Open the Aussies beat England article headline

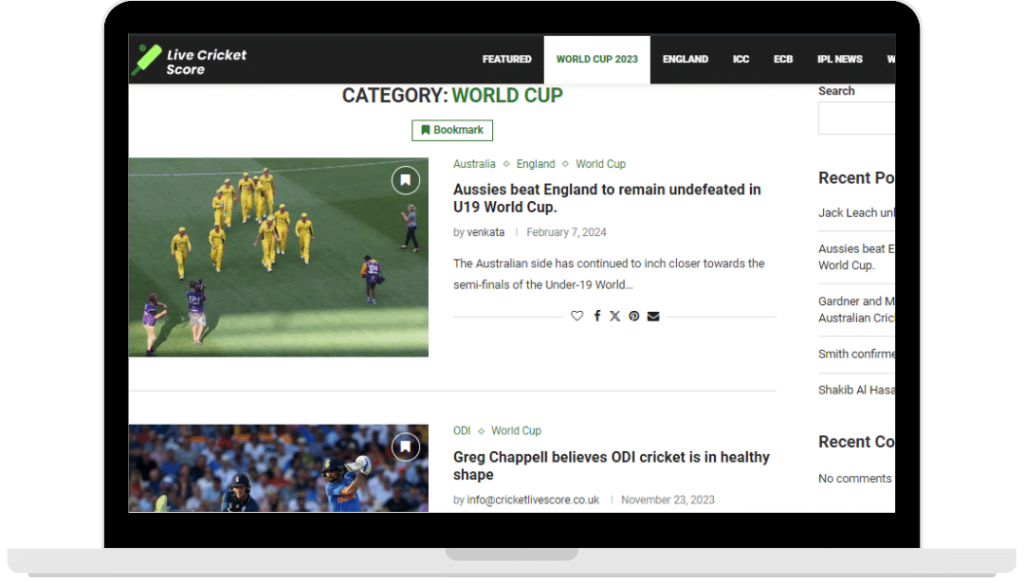tap(607, 198)
